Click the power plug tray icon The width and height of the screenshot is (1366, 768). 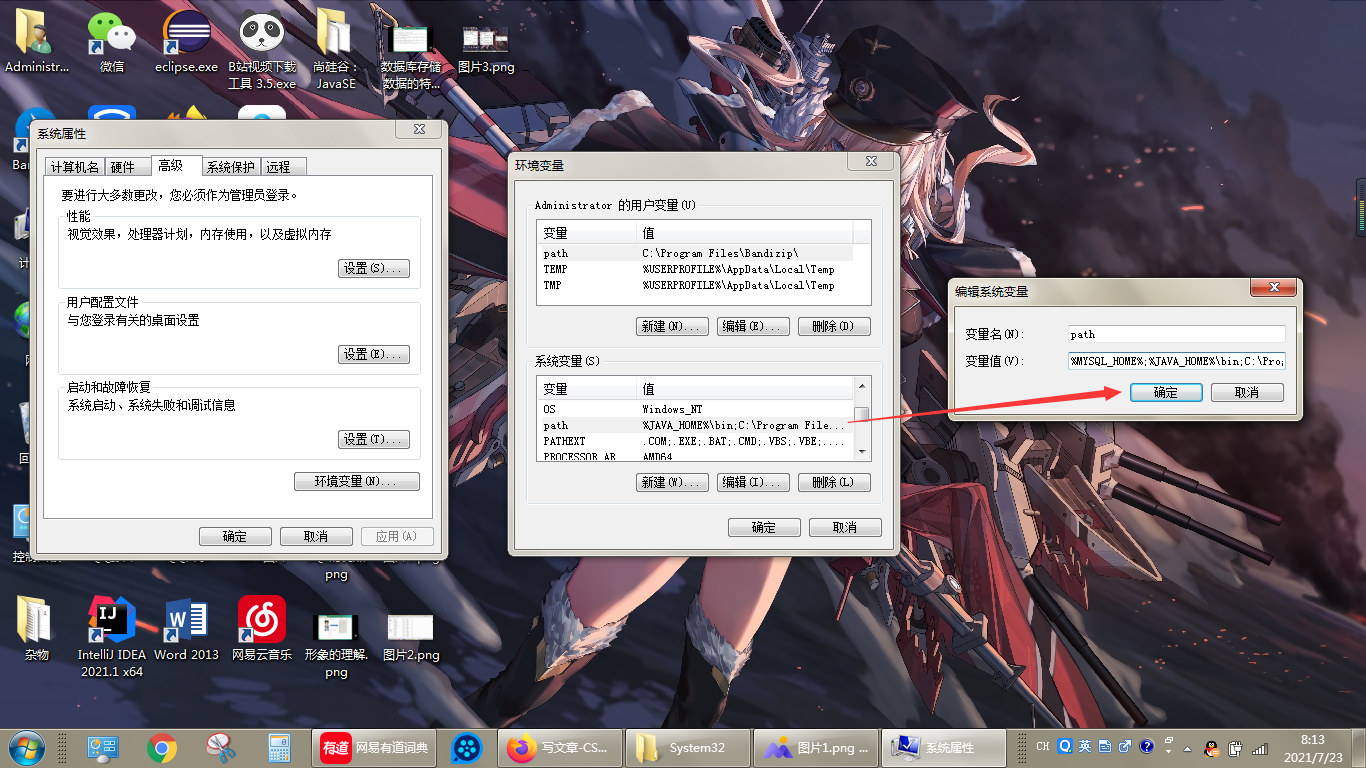[x=1236, y=747]
